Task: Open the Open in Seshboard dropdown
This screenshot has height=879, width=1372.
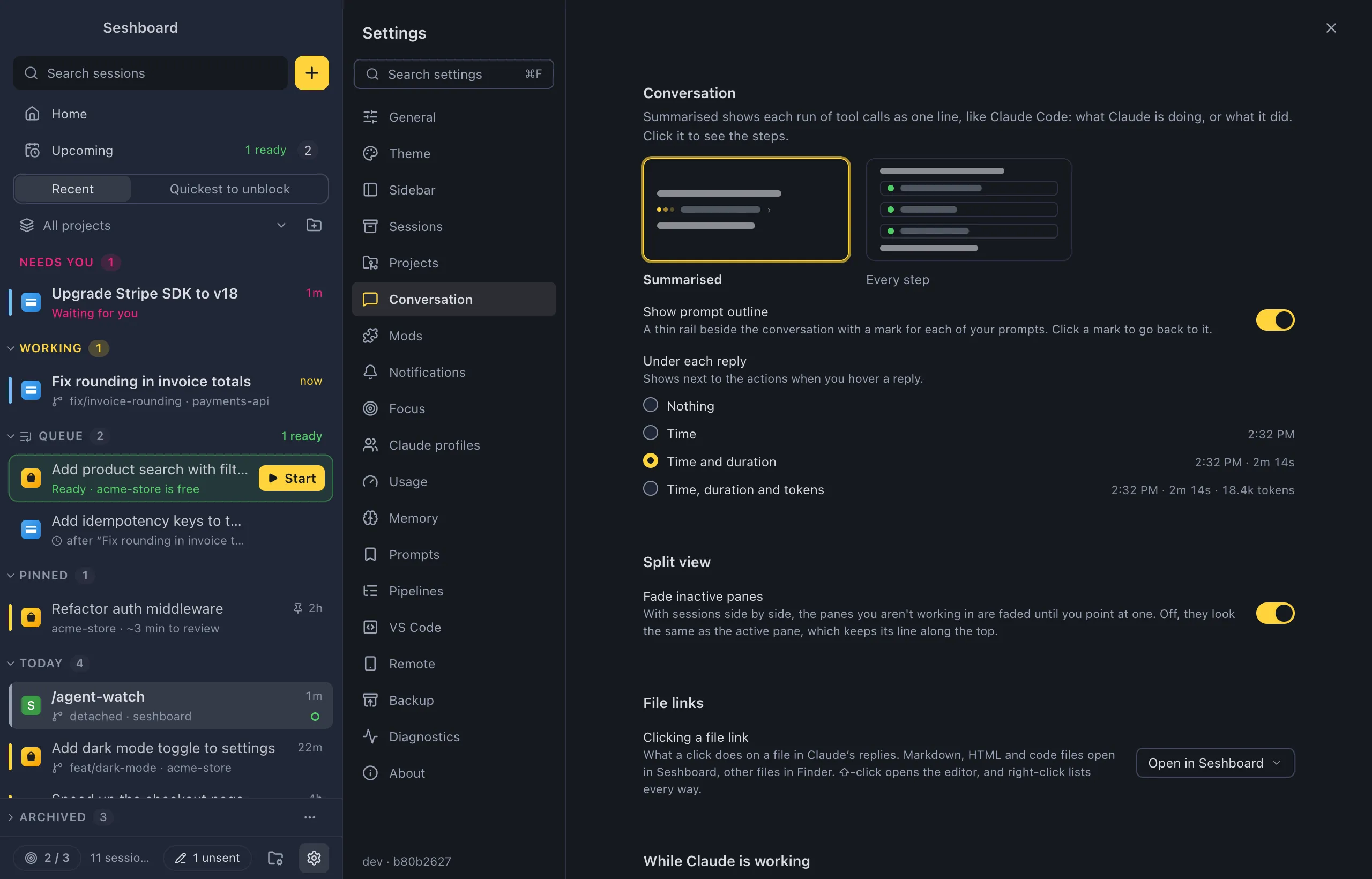Action: pyautogui.click(x=1215, y=763)
